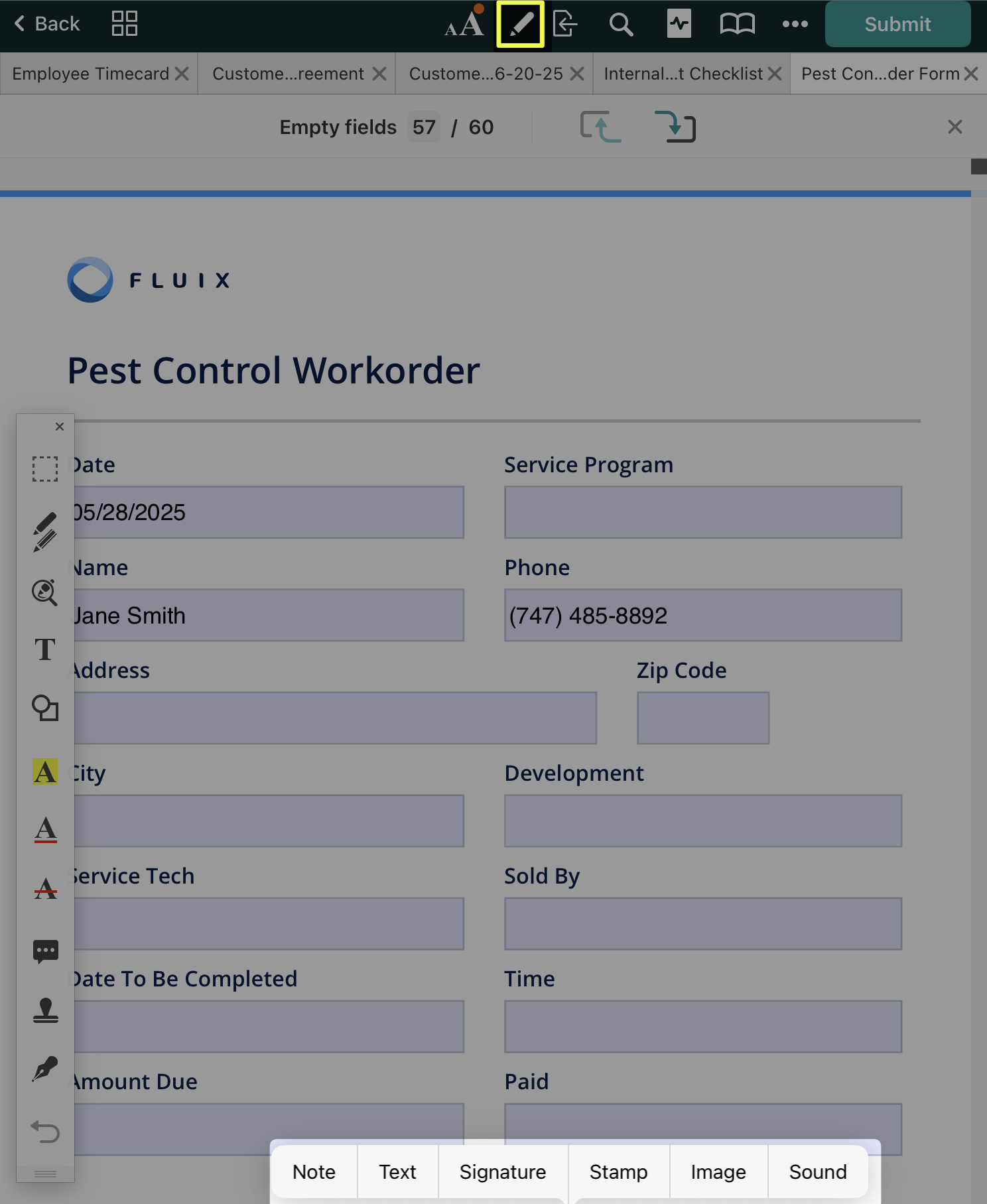
Task: Switch to the Internal Checklist tab
Action: point(683,74)
